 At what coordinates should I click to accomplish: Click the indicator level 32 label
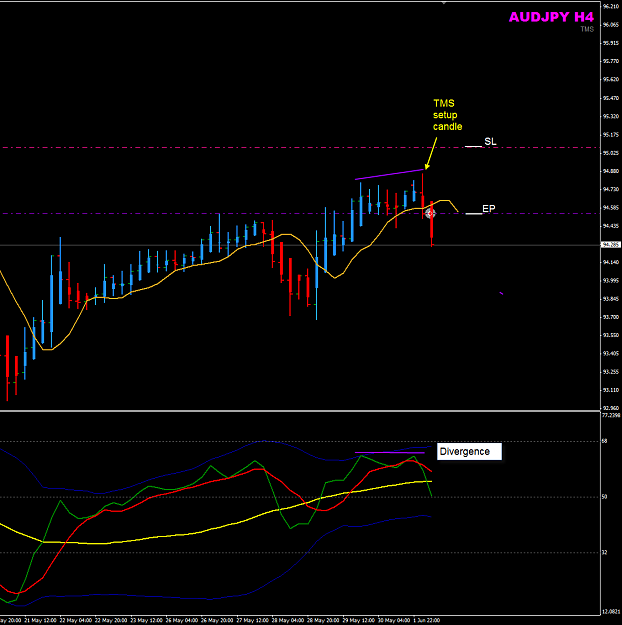click(604, 552)
